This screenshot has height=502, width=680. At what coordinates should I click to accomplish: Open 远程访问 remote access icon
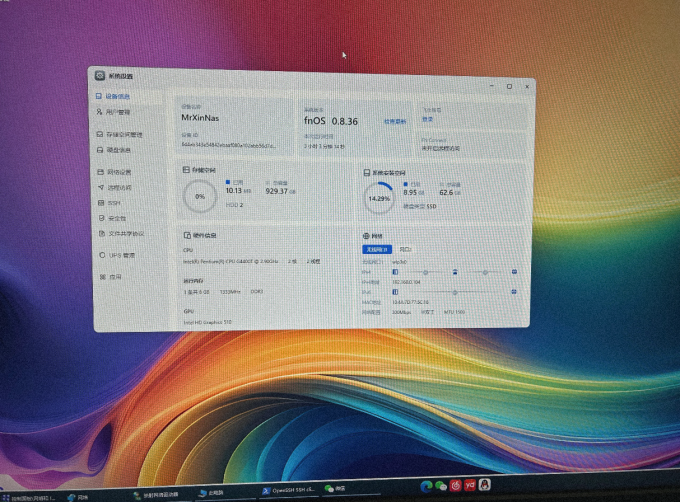pyautogui.click(x=101, y=187)
